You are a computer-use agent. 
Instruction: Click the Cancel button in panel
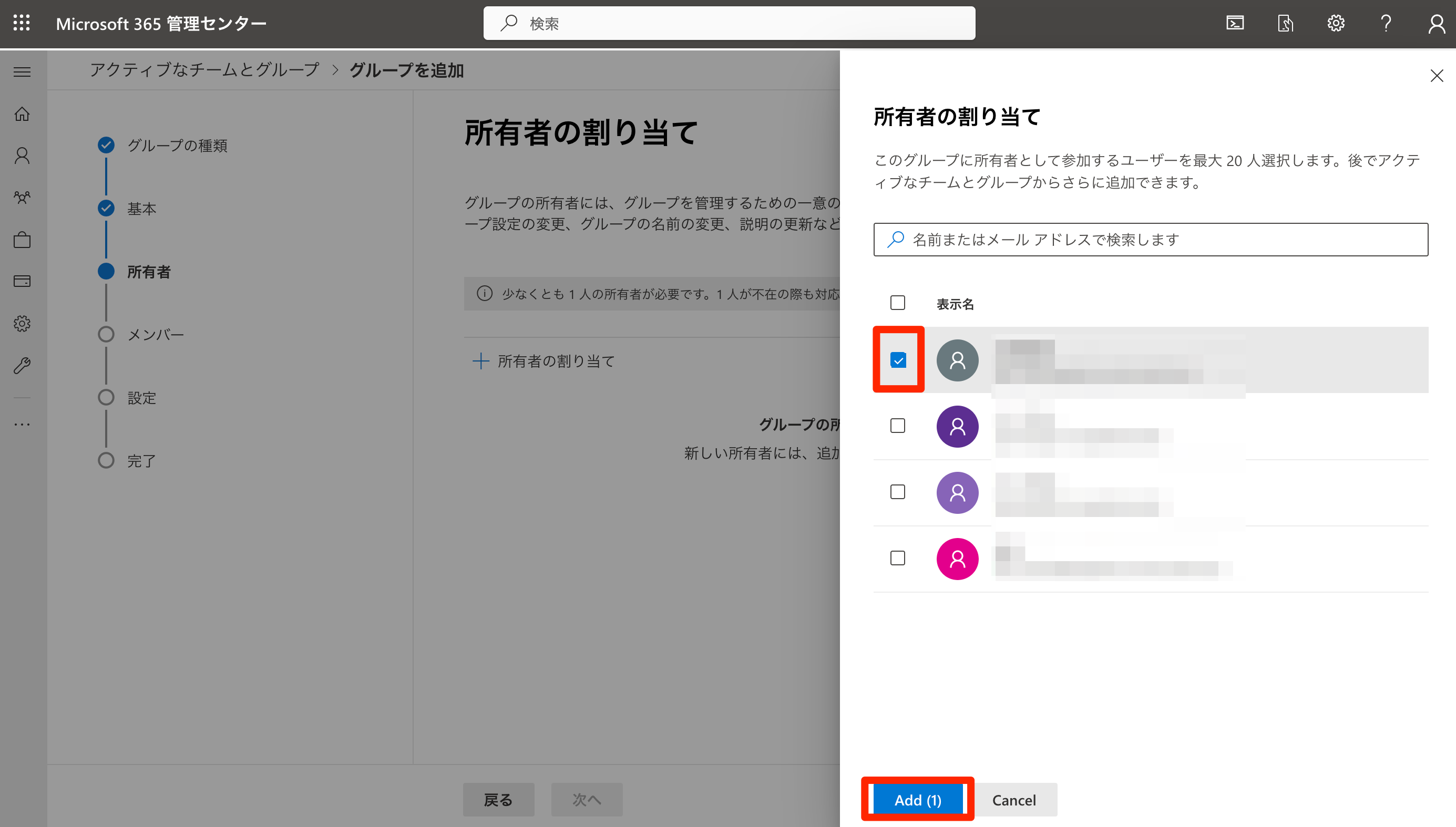[x=1014, y=800]
